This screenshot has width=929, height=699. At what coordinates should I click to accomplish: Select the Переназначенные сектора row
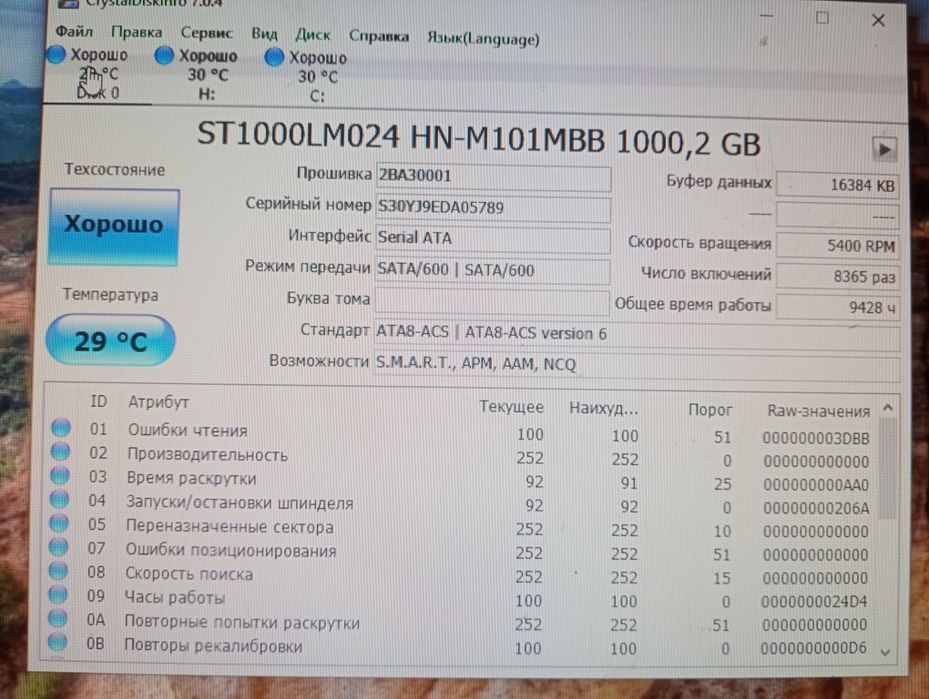tap(459, 528)
